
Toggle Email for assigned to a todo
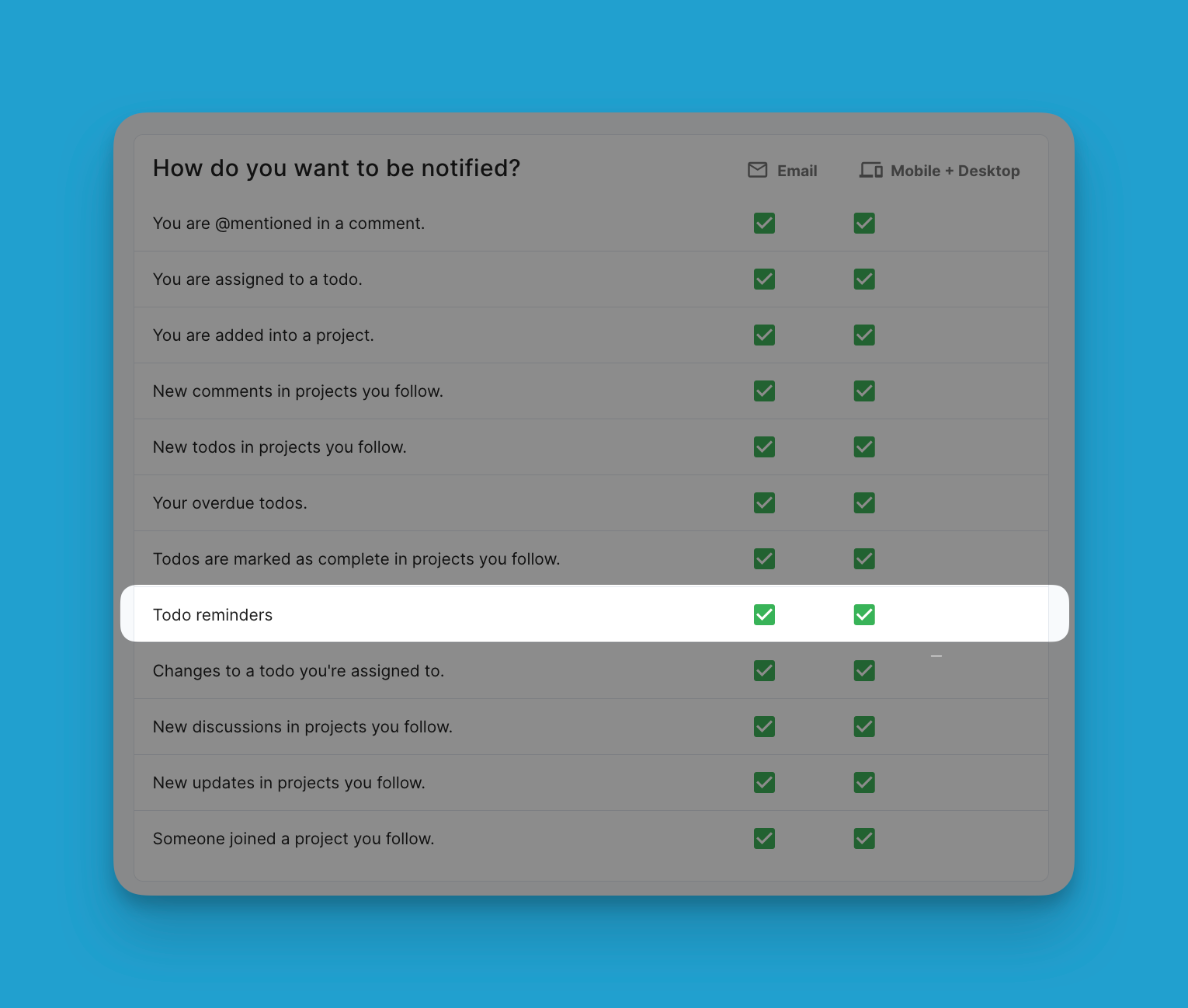[x=764, y=279]
